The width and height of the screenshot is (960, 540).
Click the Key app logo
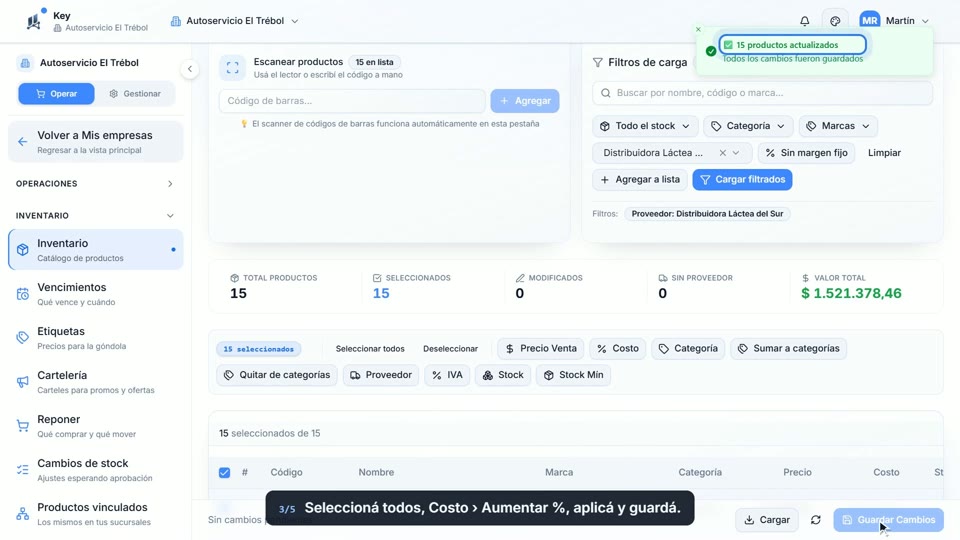34,21
